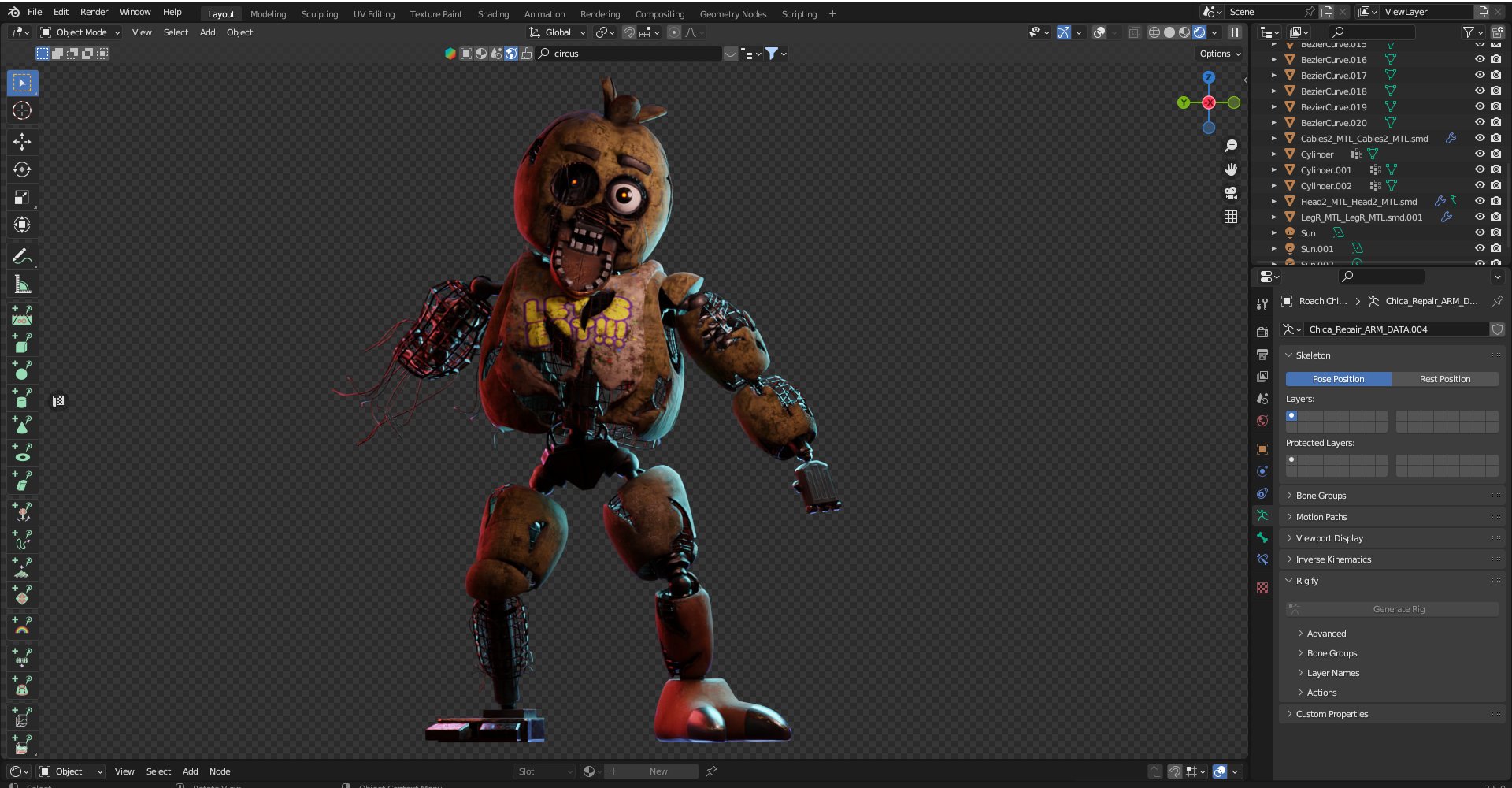Switch to wireframe viewport shading
The width and height of the screenshot is (1512, 788).
click(x=1154, y=32)
